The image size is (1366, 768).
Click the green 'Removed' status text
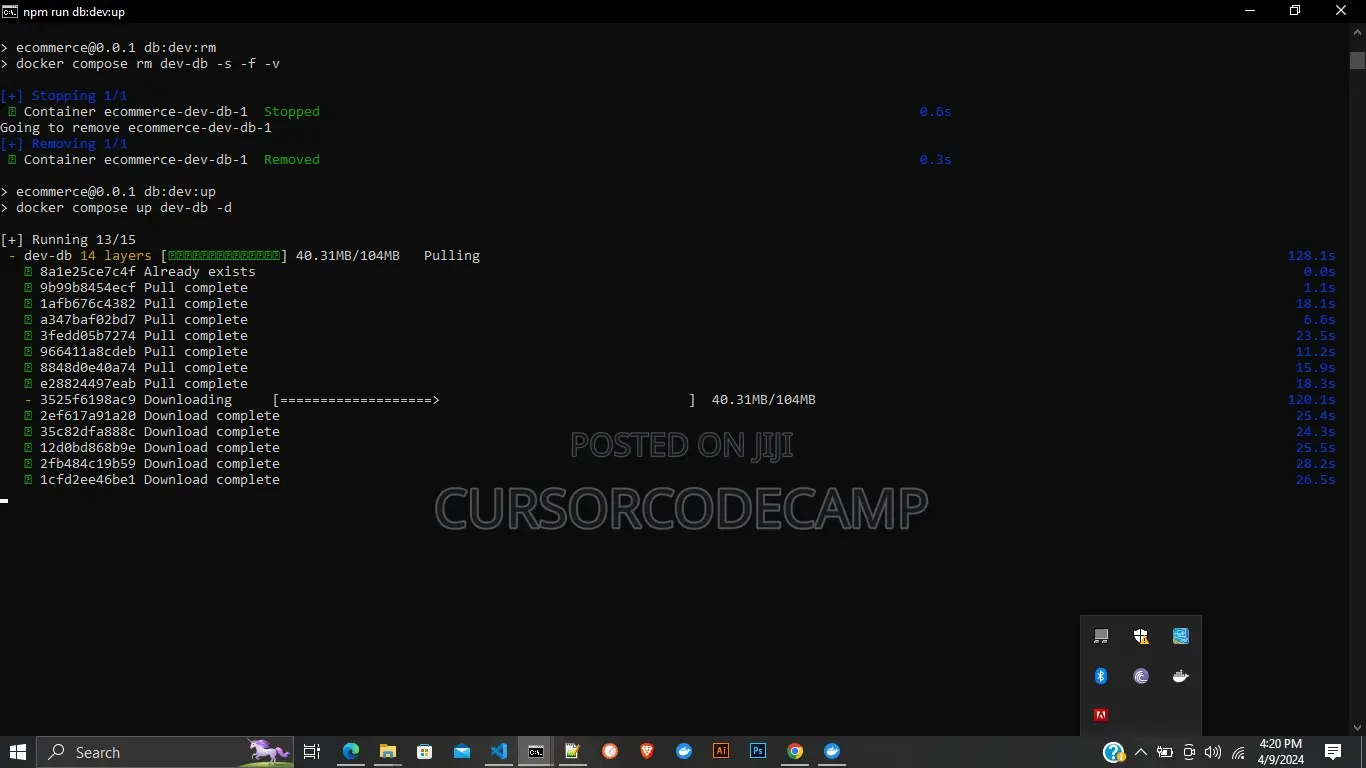coord(292,160)
